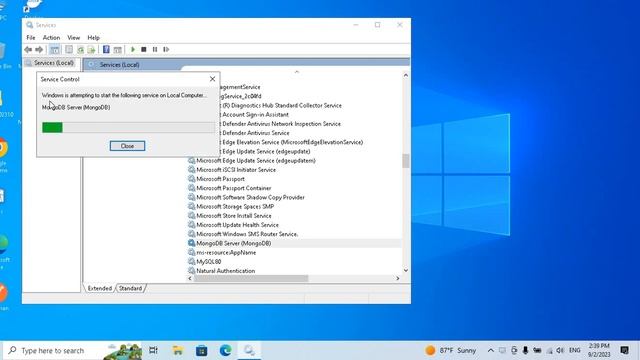
Task: Toggle Show/Hide Console Tree toolbar icon
Action: [54, 49]
